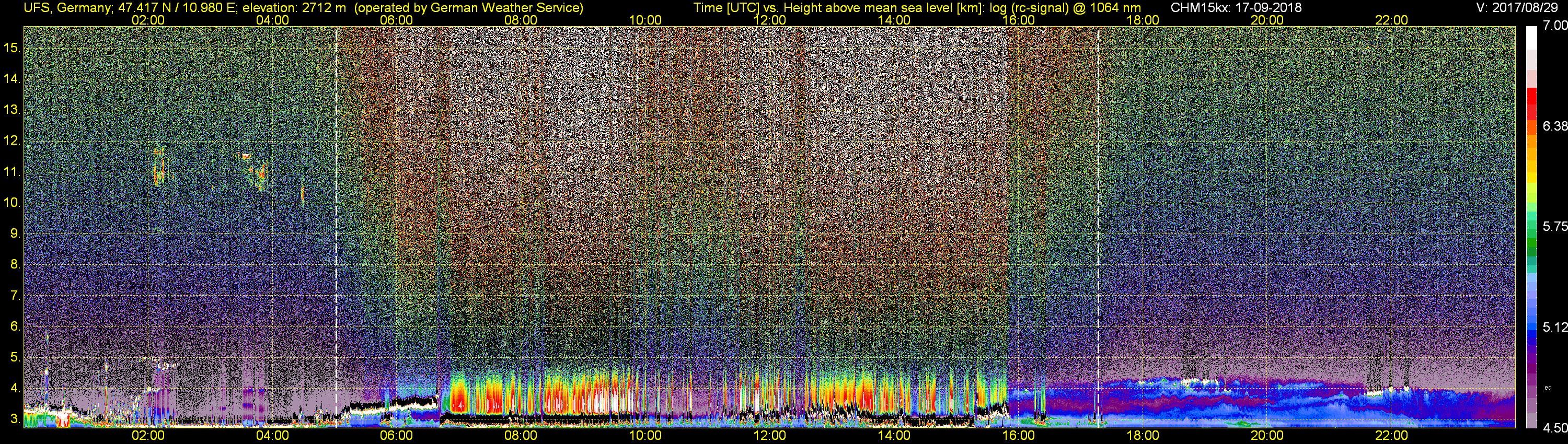Click the text "(operated by German Weather Service)"
The height and width of the screenshot is (444, 1568).
(469, 8)
